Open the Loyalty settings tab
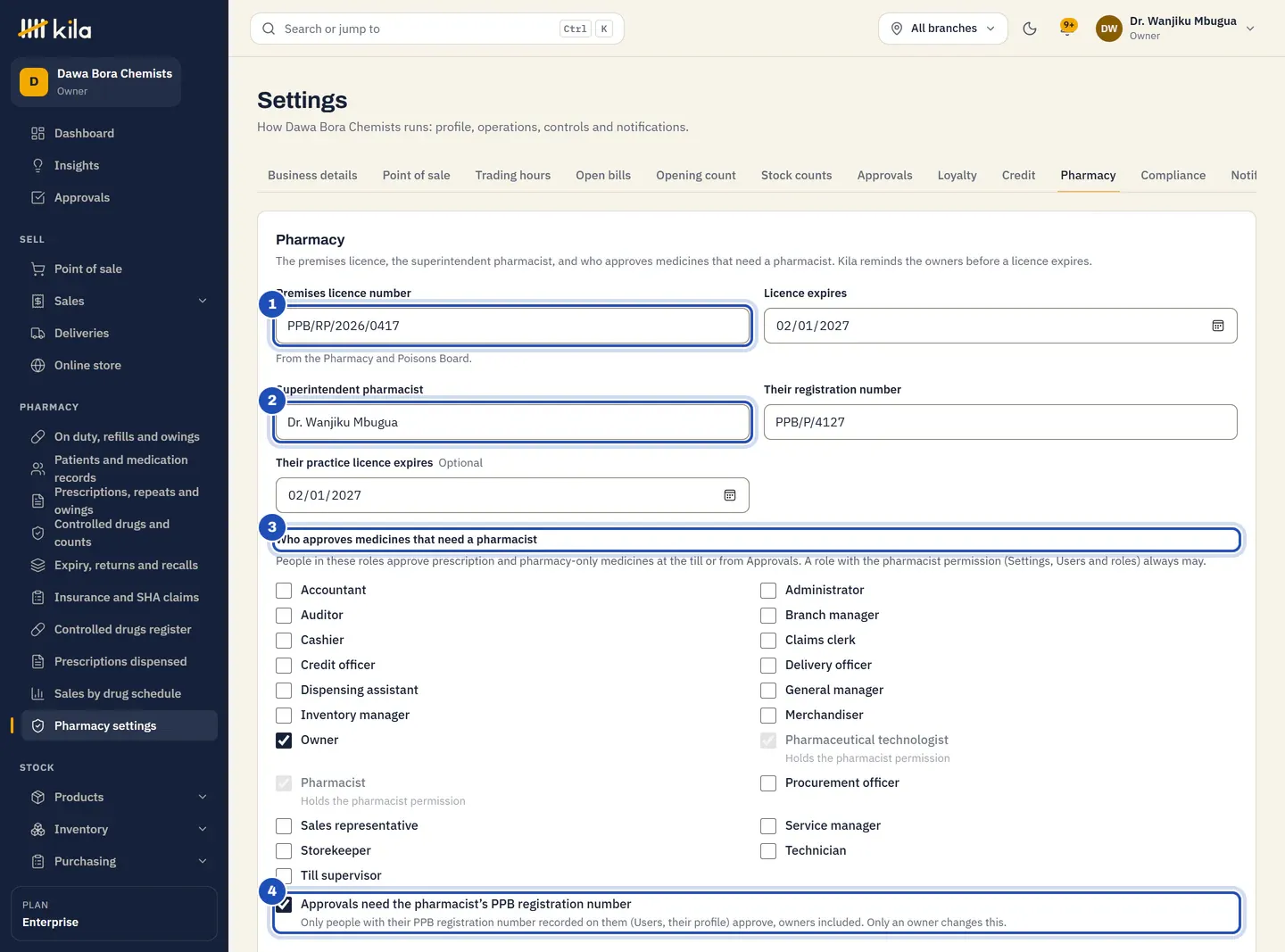Image resolution: width=1285 pixels, height=952 pixels. [957, 175]
